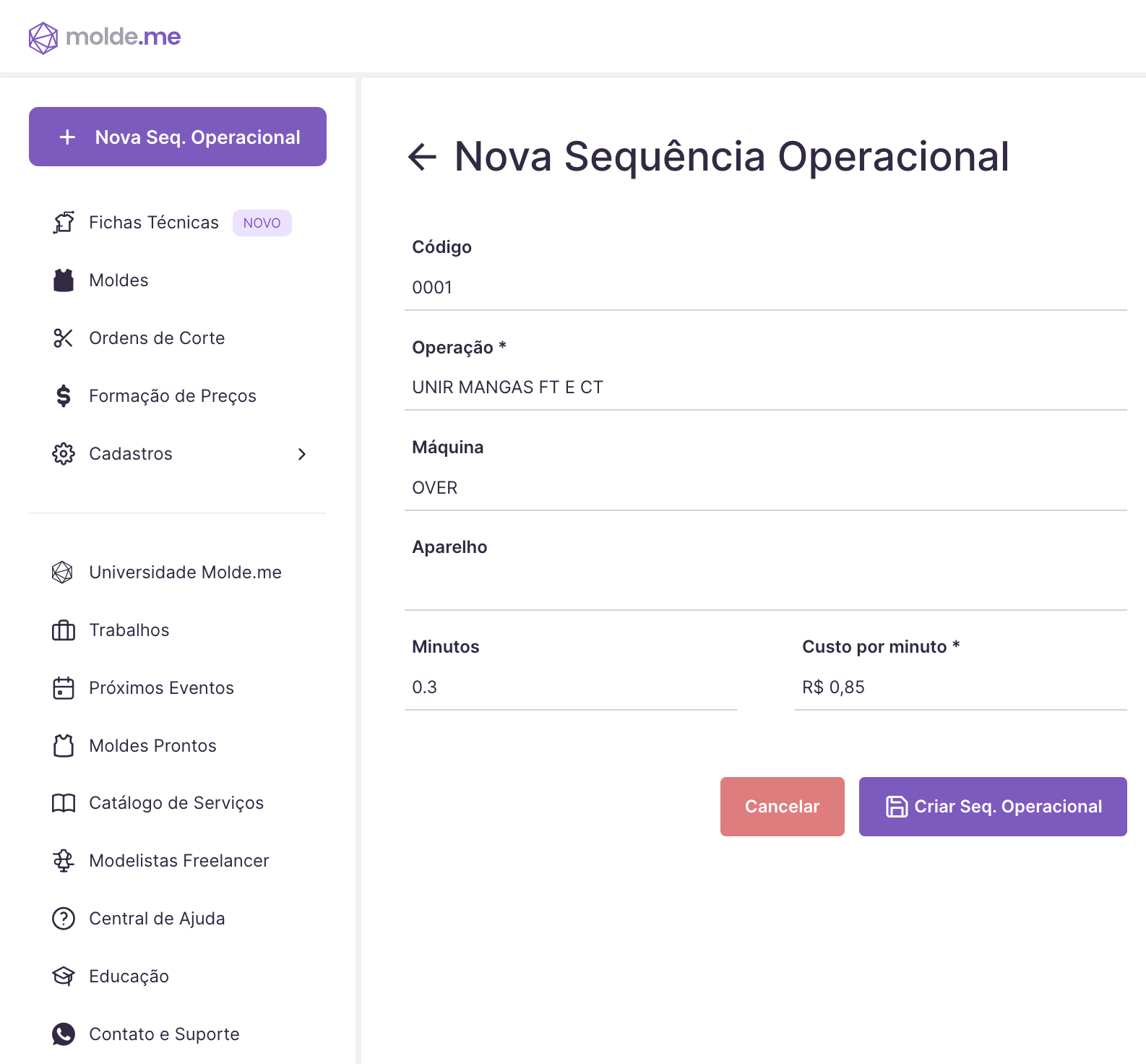Click the Custo por minuto * label
The height and width of the screenshot is (1064, 1146).
click(x=882, y=647)
